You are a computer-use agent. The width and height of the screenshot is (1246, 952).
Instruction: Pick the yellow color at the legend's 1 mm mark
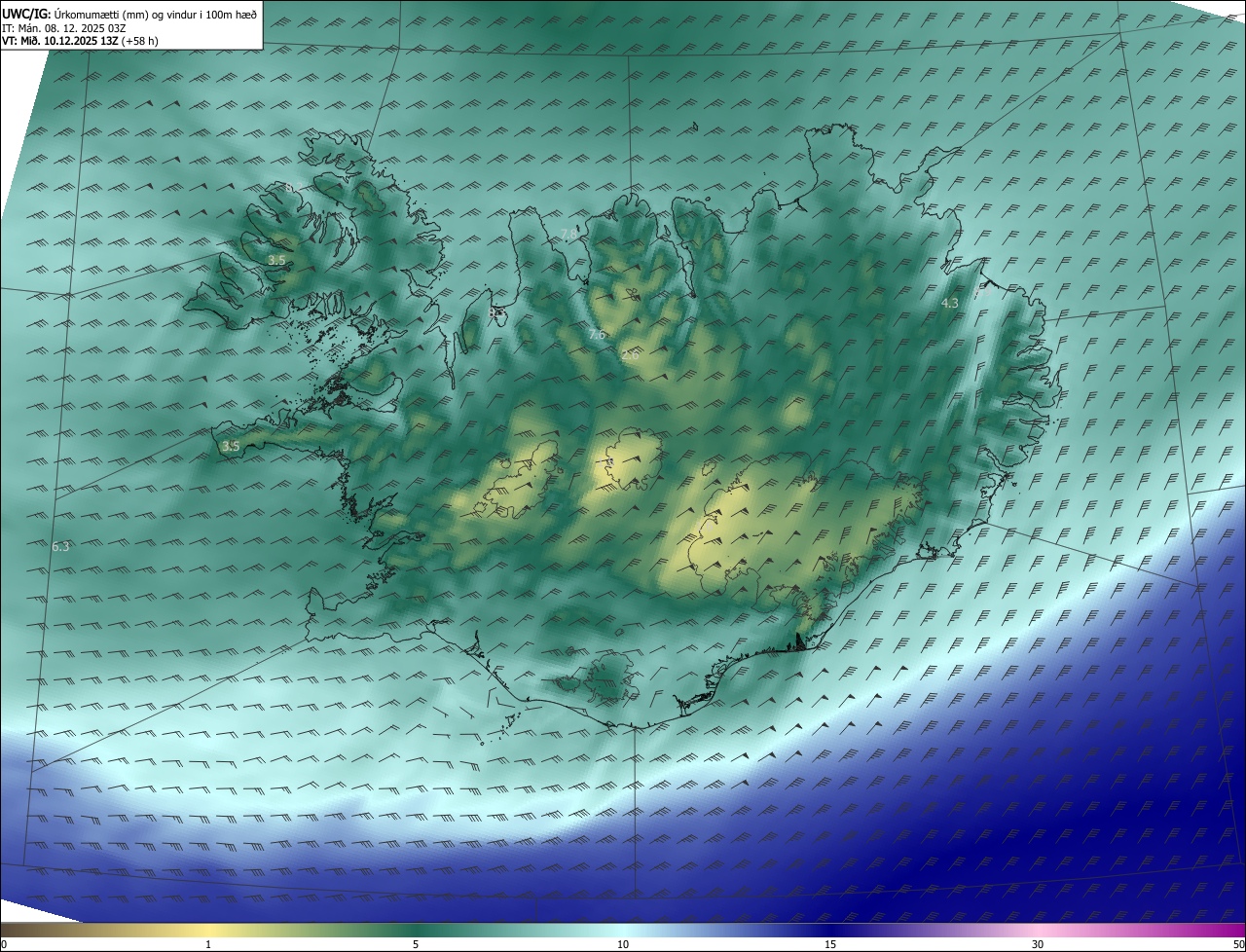[x=208, y=930]
